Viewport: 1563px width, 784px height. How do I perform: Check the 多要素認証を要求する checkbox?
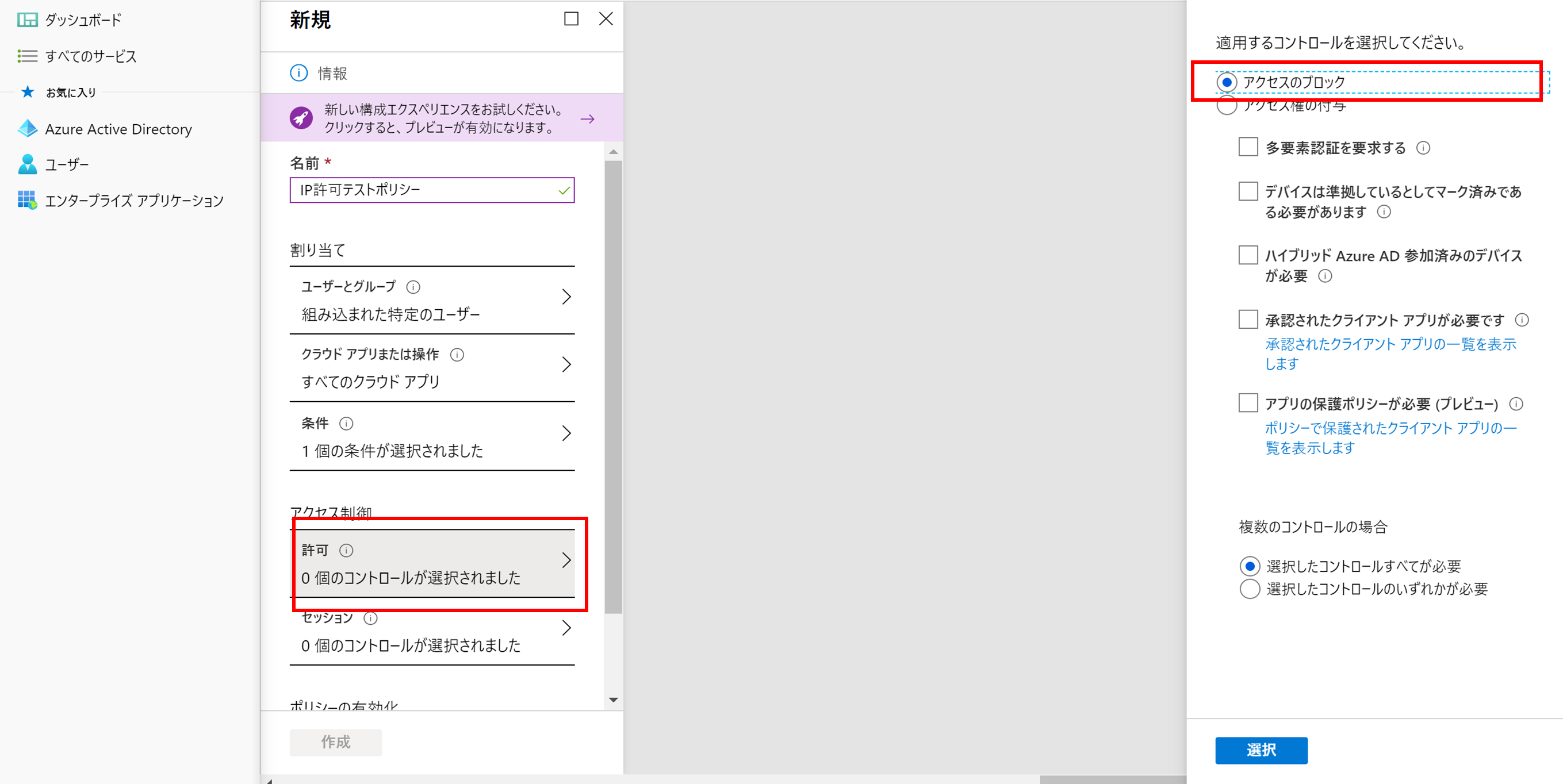[1247, 147]
